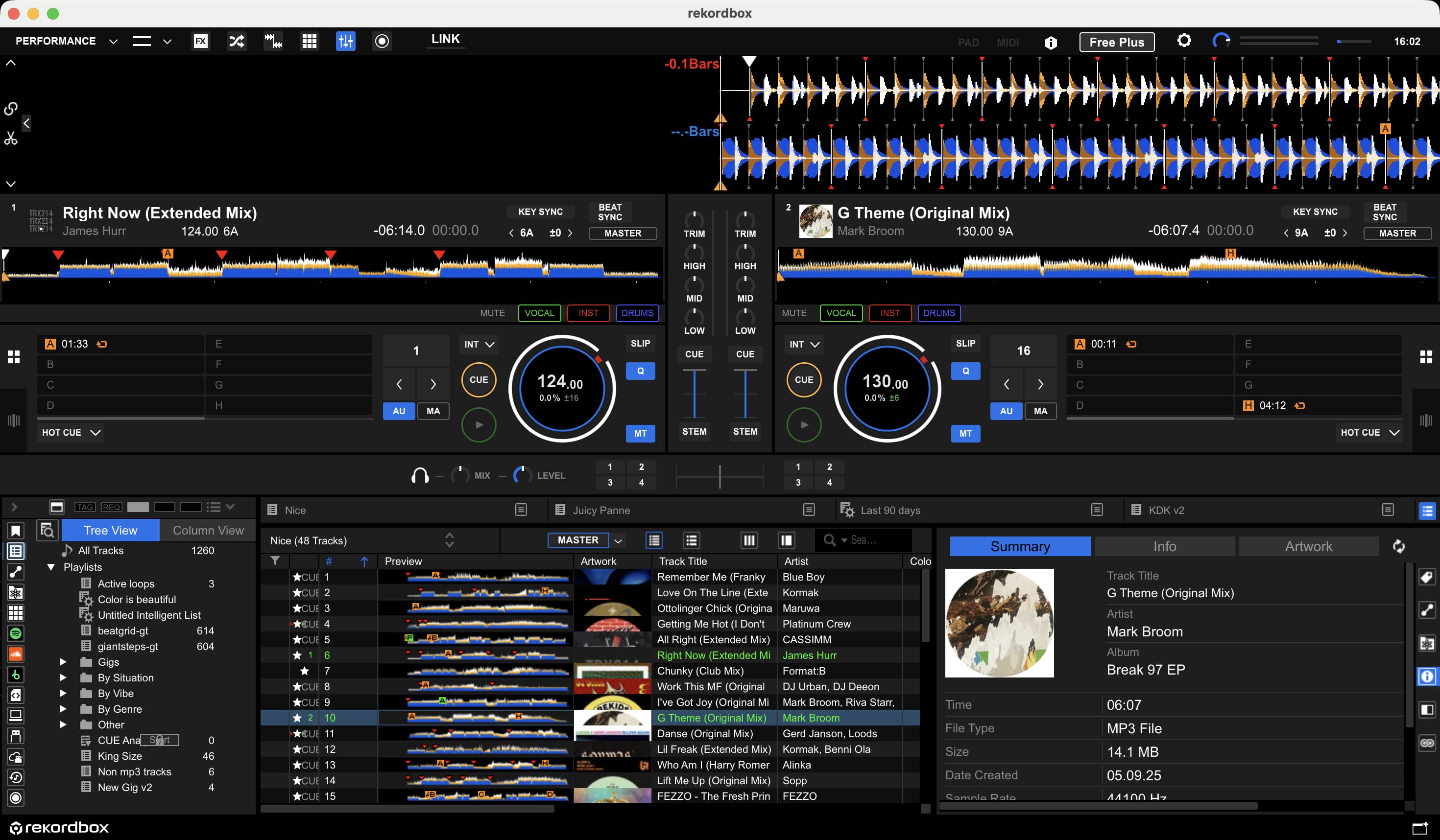
Task: Click channel 2 volume fader
Action: click(744, 394)
